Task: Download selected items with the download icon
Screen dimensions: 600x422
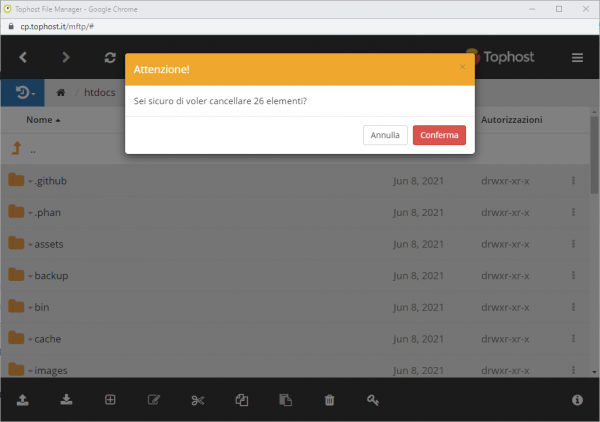Action: coord(66,400)
